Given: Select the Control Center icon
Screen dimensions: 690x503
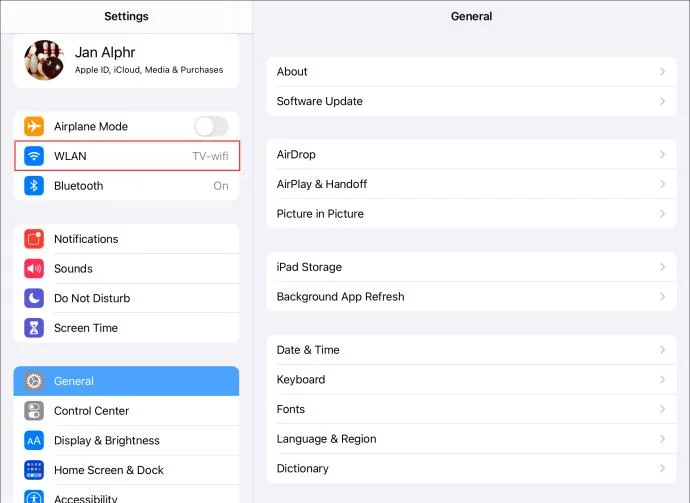Looking at the screenshot, I should pos(34,411).
